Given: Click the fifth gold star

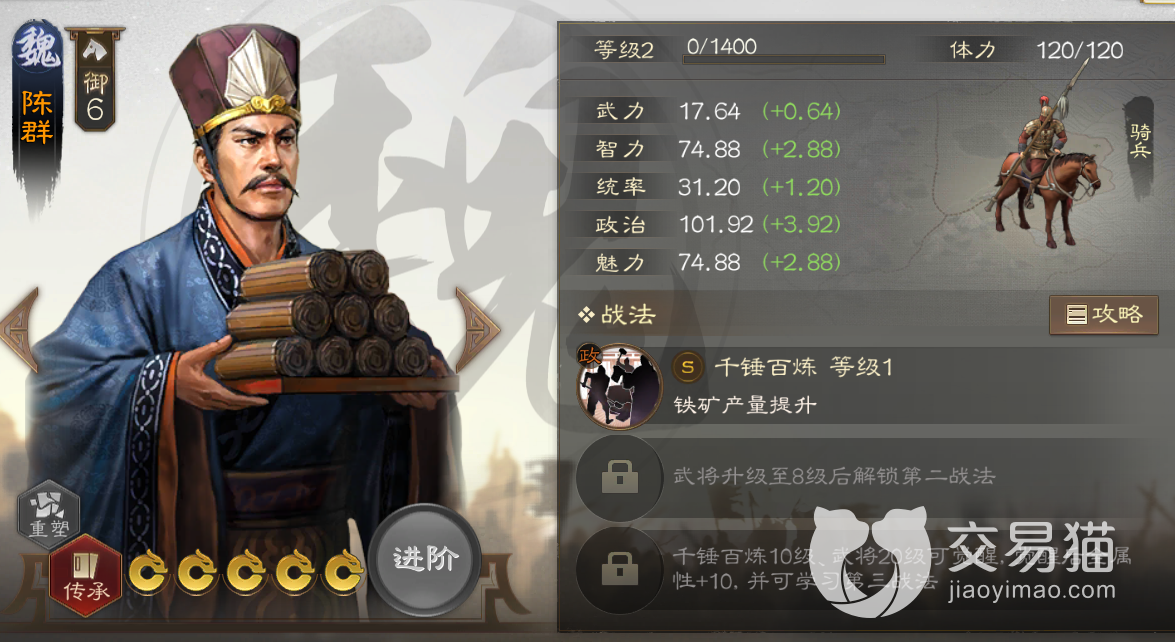Looking at the screenshot, I should click(343, 572).
